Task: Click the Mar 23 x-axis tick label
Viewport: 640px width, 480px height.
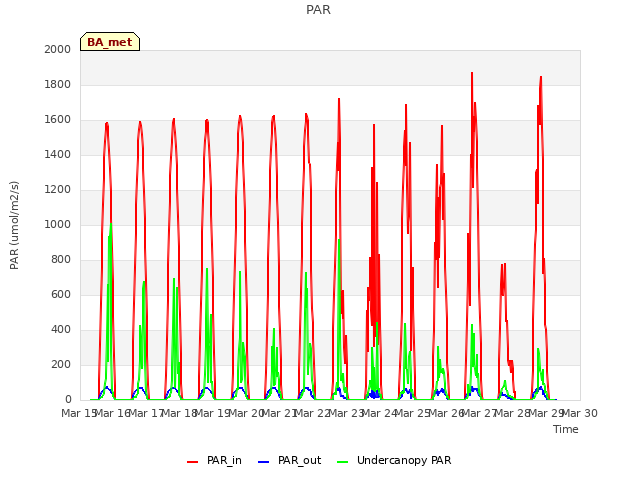Action: (346, 413)
